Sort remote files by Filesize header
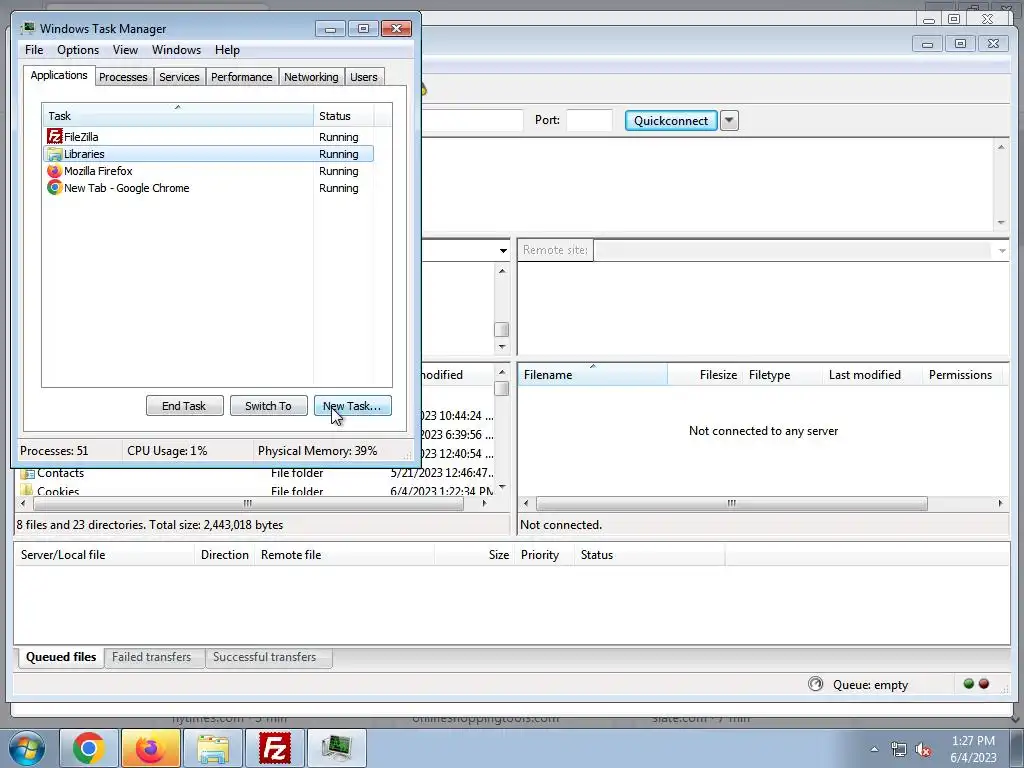Viewport: 1024px width, 768px height. 705,375
